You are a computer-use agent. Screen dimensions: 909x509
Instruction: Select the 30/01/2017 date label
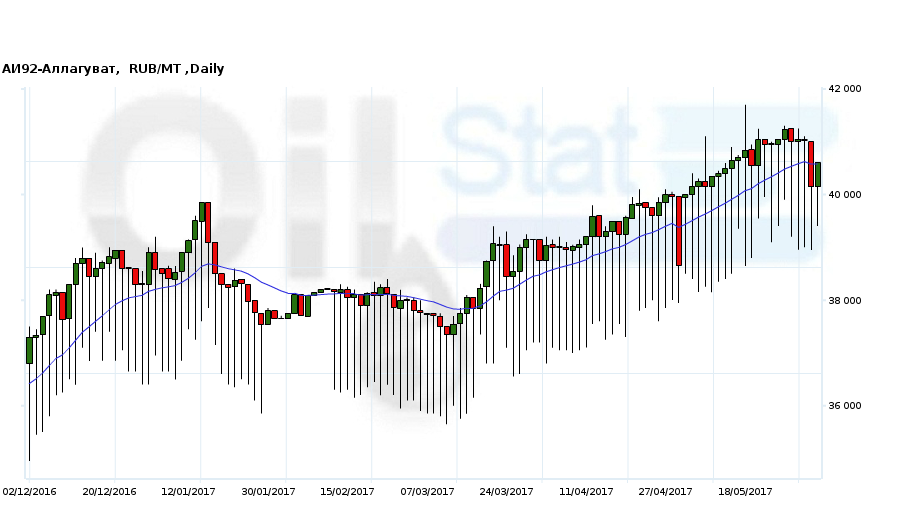[268, 492]
